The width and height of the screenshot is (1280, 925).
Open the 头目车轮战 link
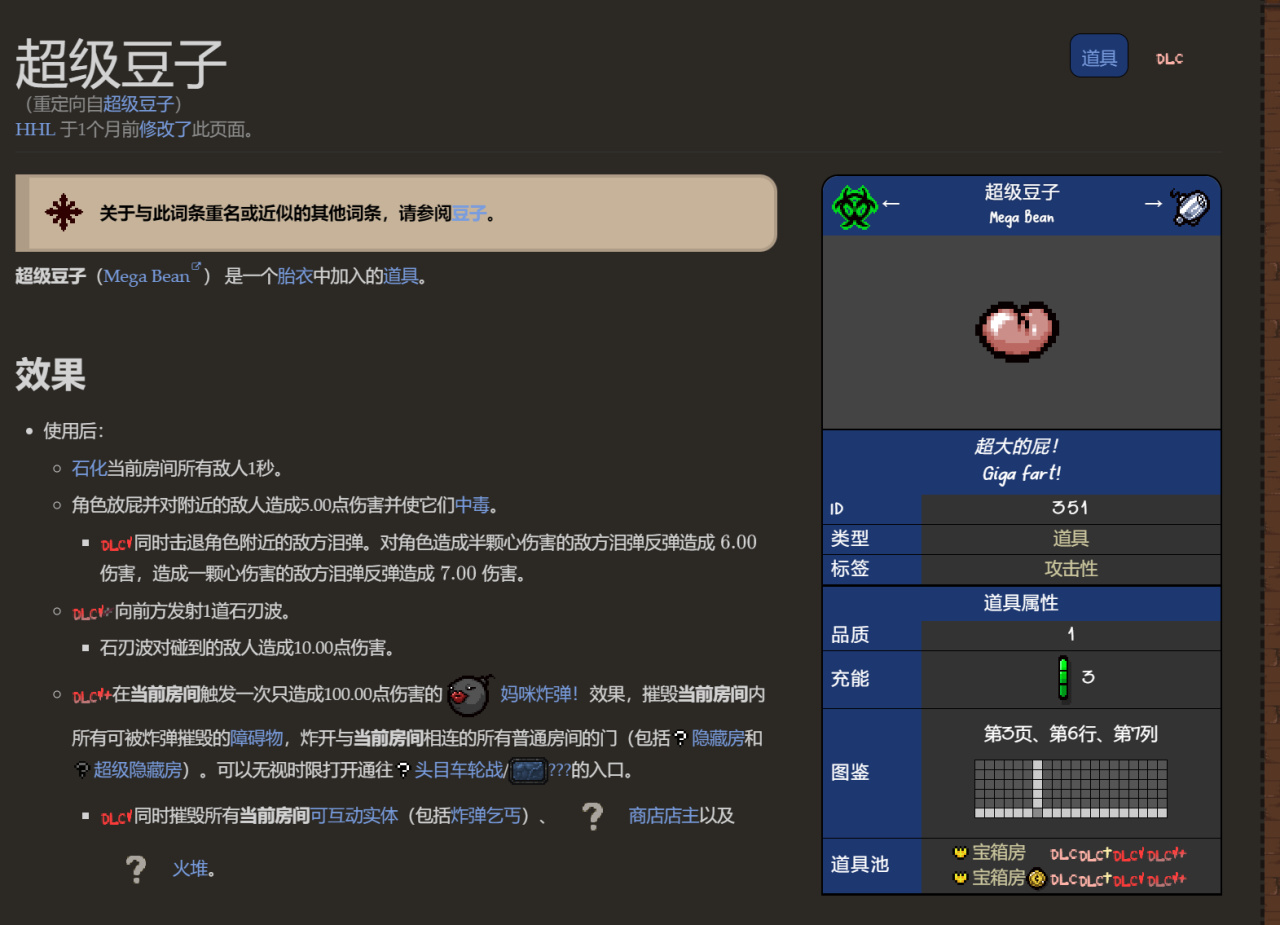click(x=459, y=770)
